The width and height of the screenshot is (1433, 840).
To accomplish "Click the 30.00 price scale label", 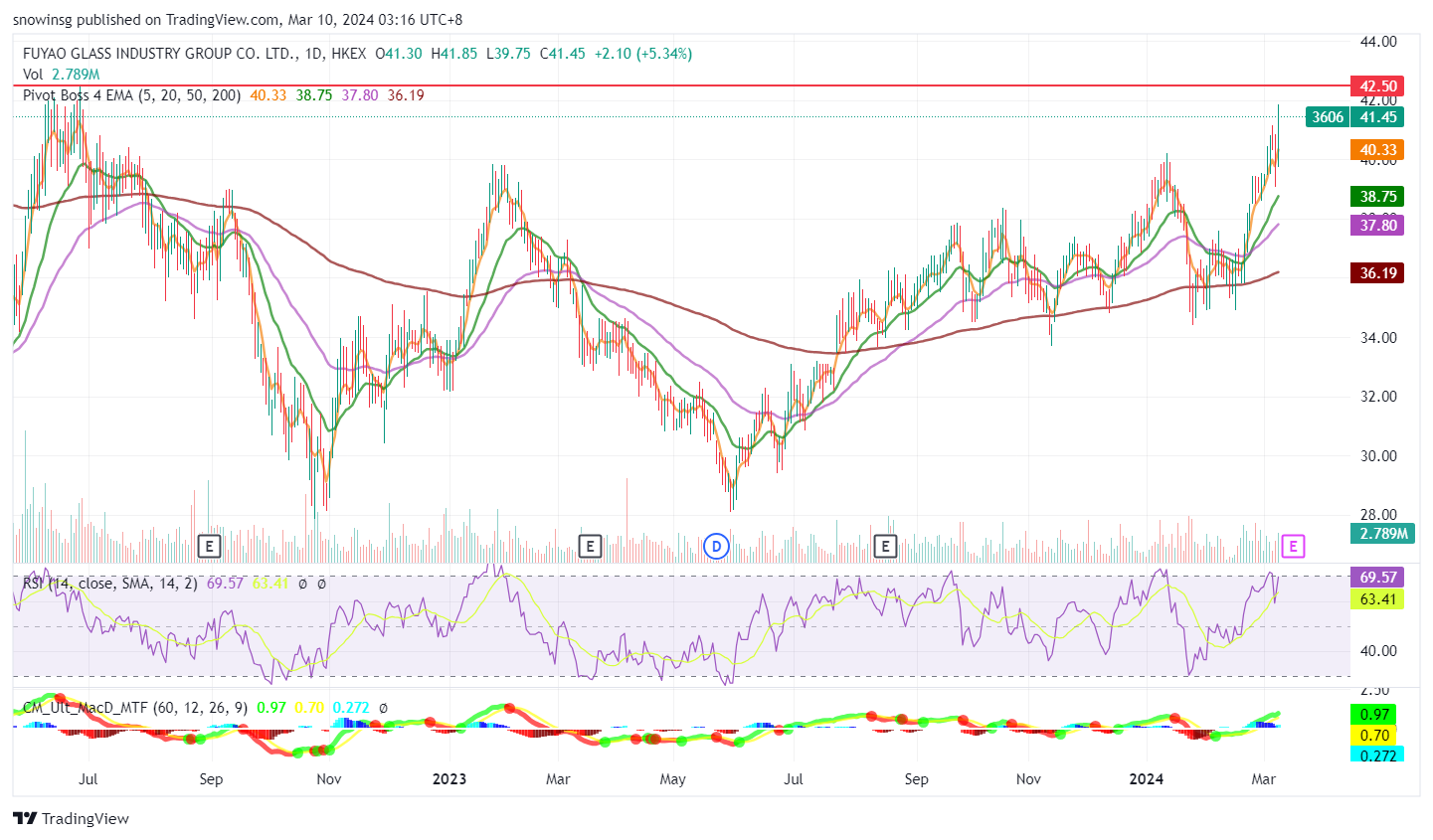I will (1378, 456).
